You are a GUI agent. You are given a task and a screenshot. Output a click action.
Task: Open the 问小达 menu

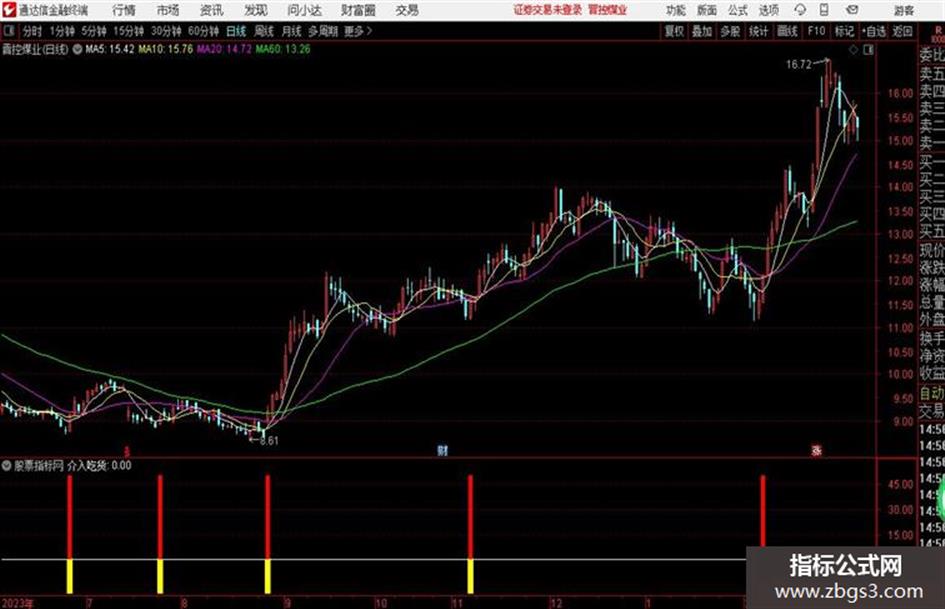point(304,10)
